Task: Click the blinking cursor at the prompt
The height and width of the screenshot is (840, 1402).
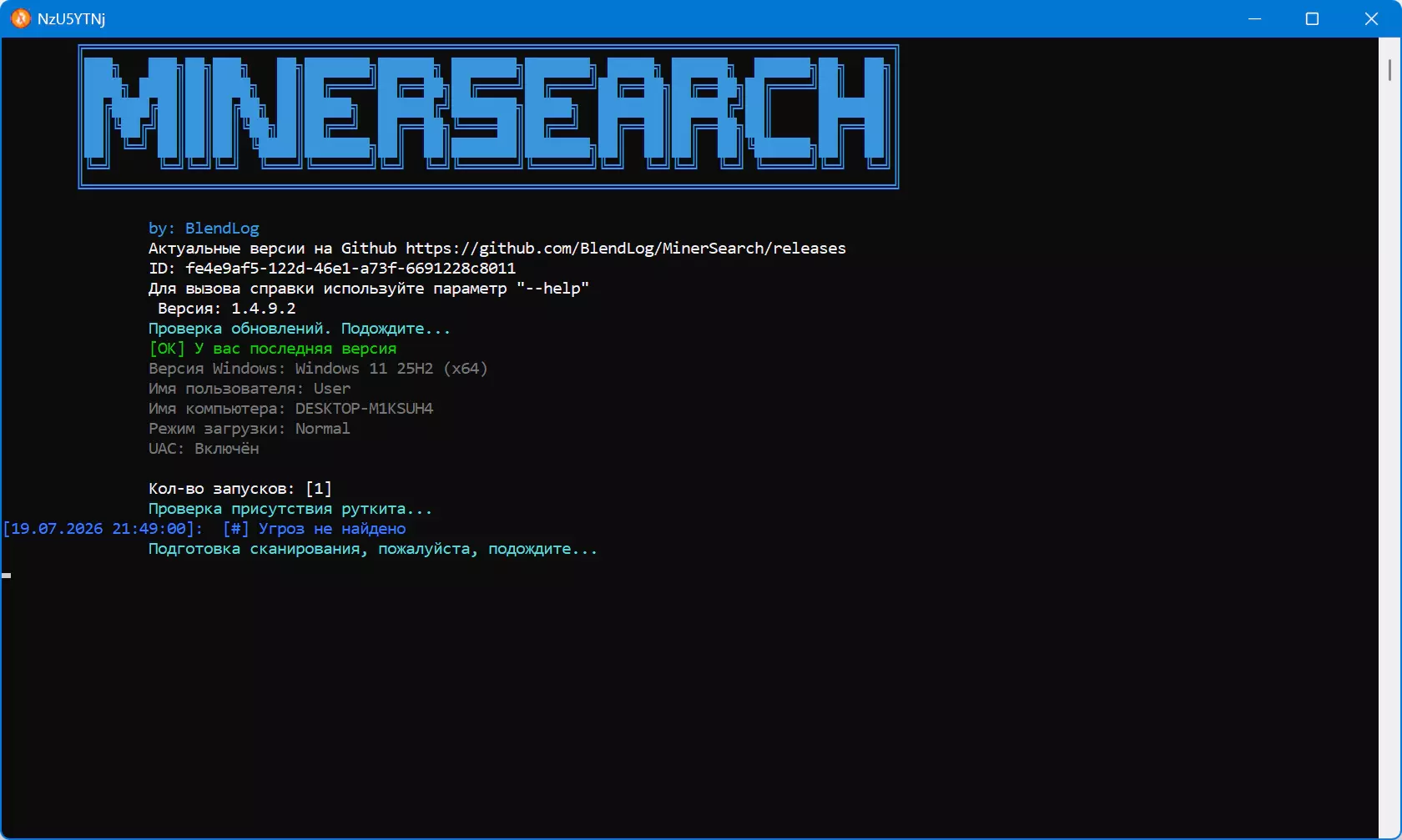Action: click(x=7, y=576)
